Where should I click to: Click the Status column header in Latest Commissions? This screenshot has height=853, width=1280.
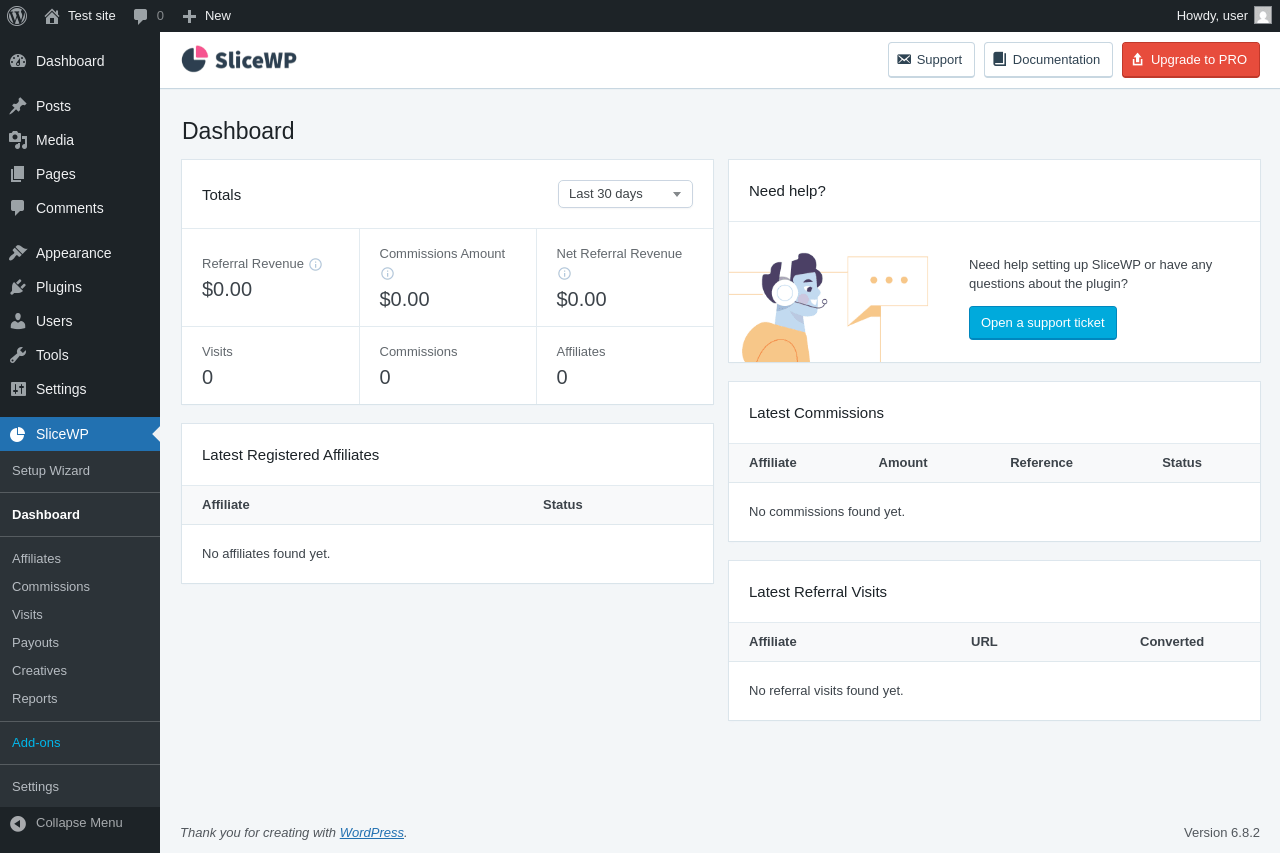point(1182,462)
